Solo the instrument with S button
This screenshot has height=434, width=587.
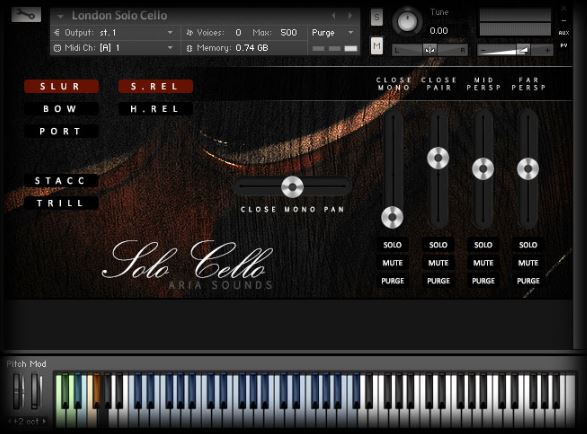[x=377, y=17]
